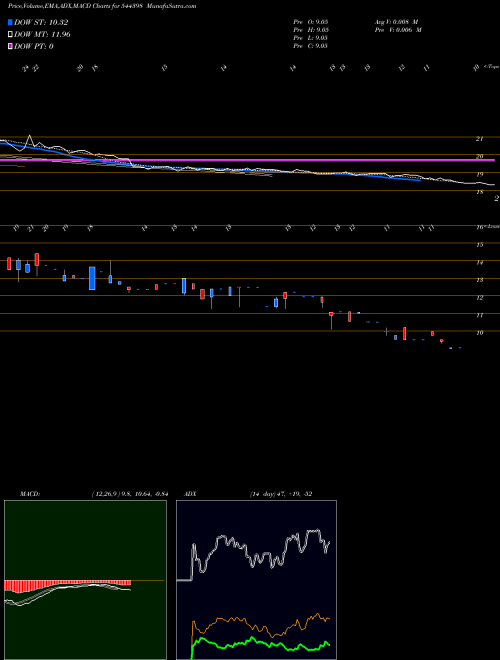Click the Pre H: 9.05 value

[x=311, y=30]
